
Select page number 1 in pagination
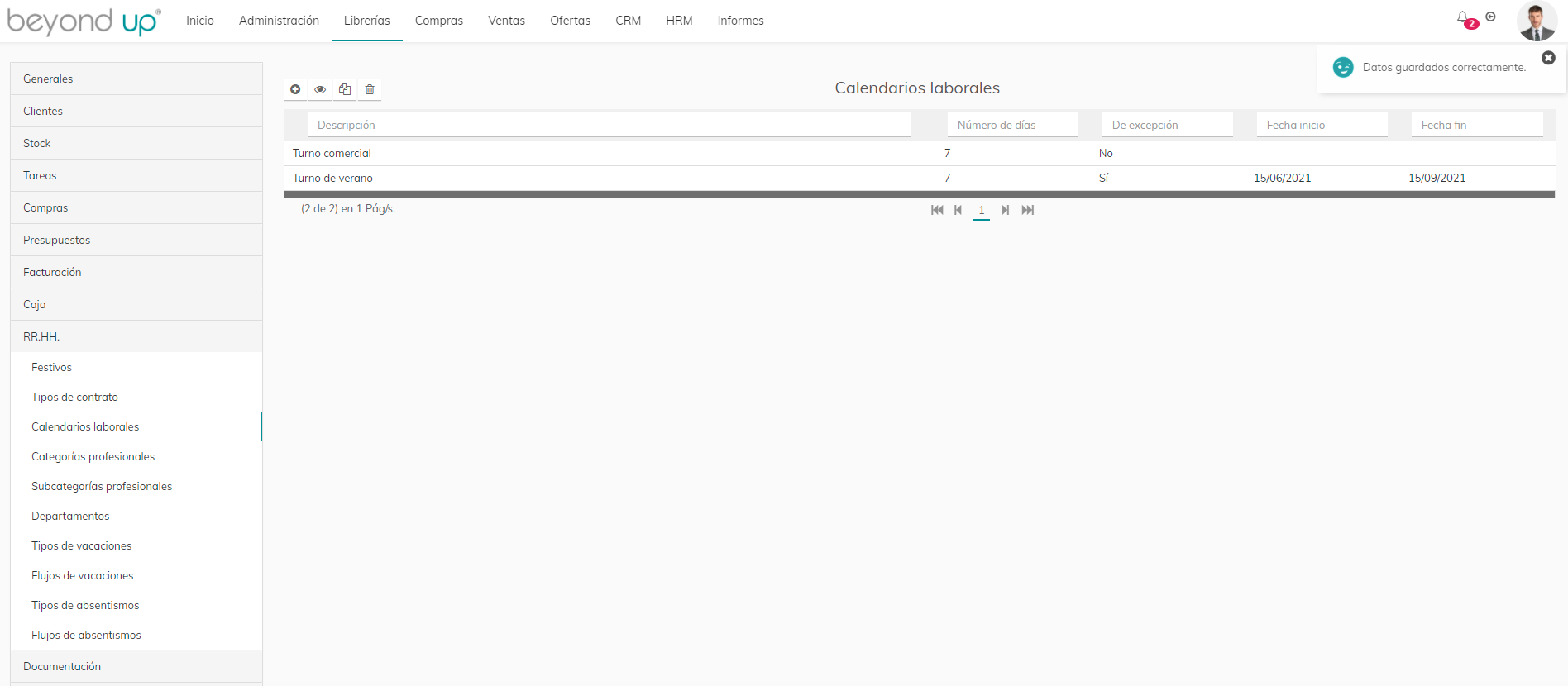982,210
